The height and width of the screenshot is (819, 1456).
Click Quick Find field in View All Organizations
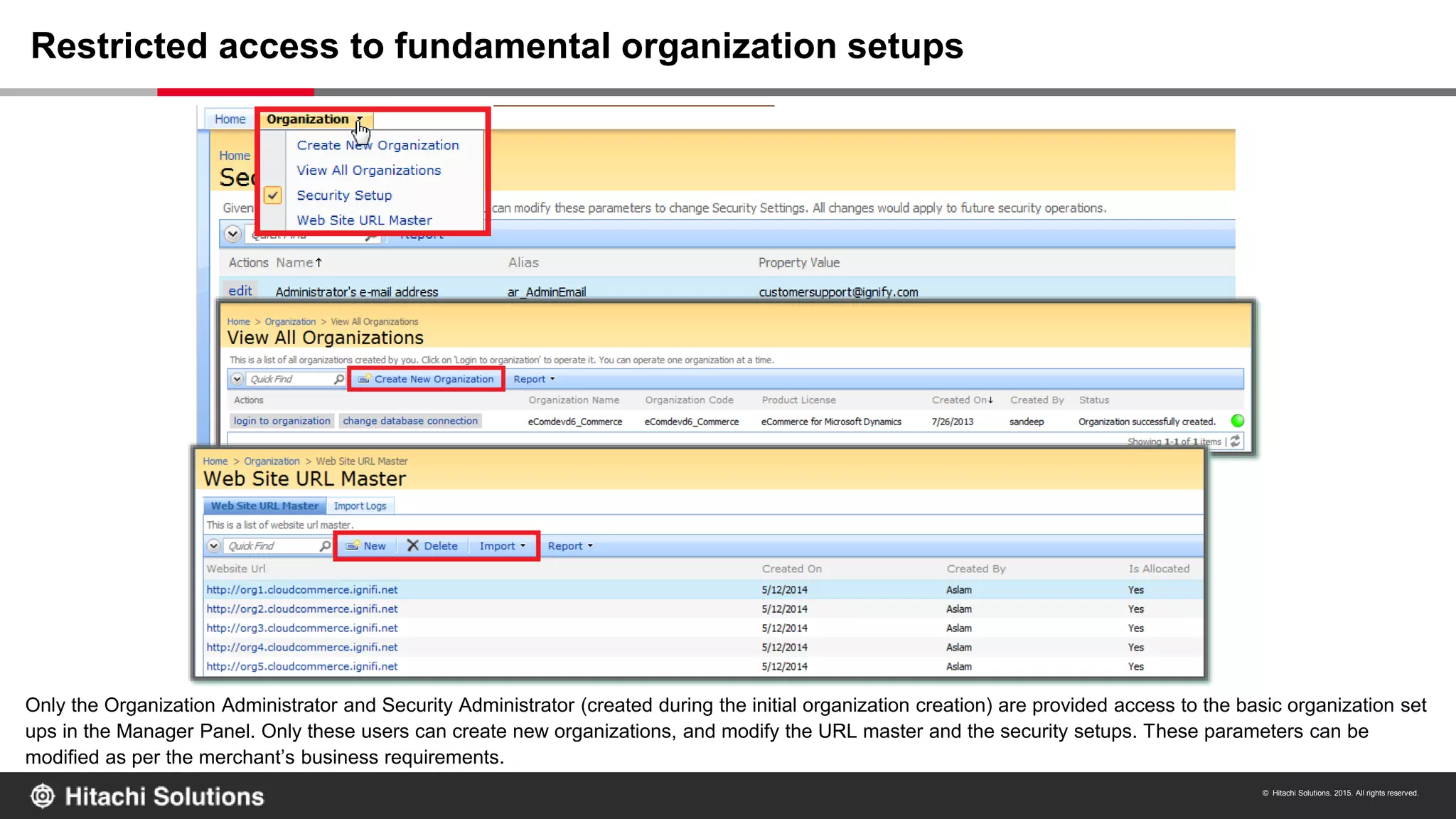click(x=289, y=379)
